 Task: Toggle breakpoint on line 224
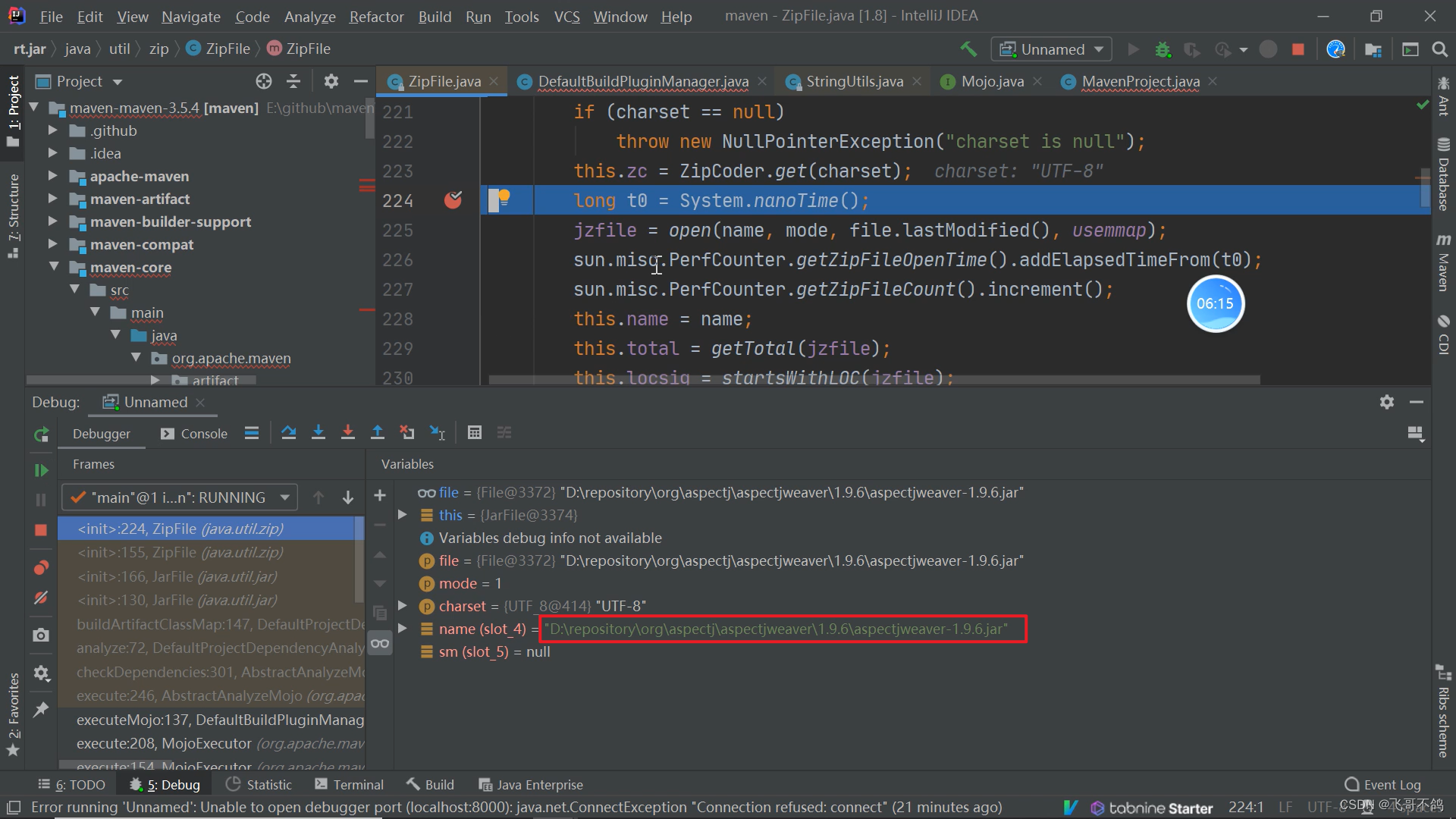pos(453,200)
